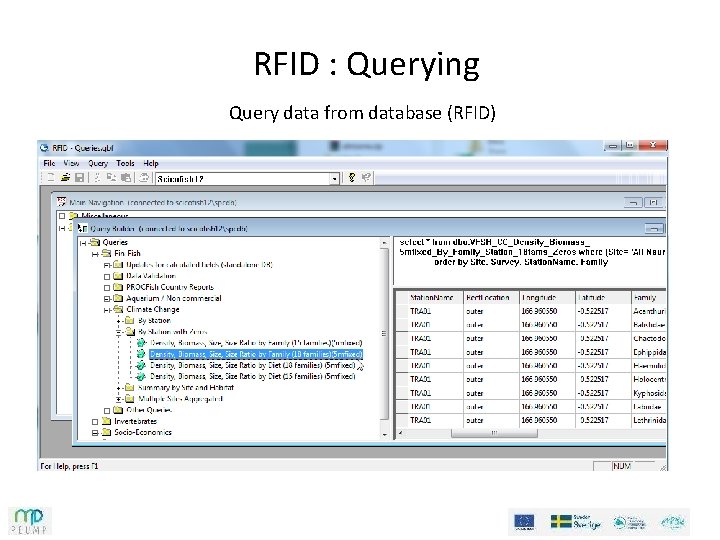Select Density by Family (15 families) query
This screenshot has width=720, height=540.
tap(256, 343)
